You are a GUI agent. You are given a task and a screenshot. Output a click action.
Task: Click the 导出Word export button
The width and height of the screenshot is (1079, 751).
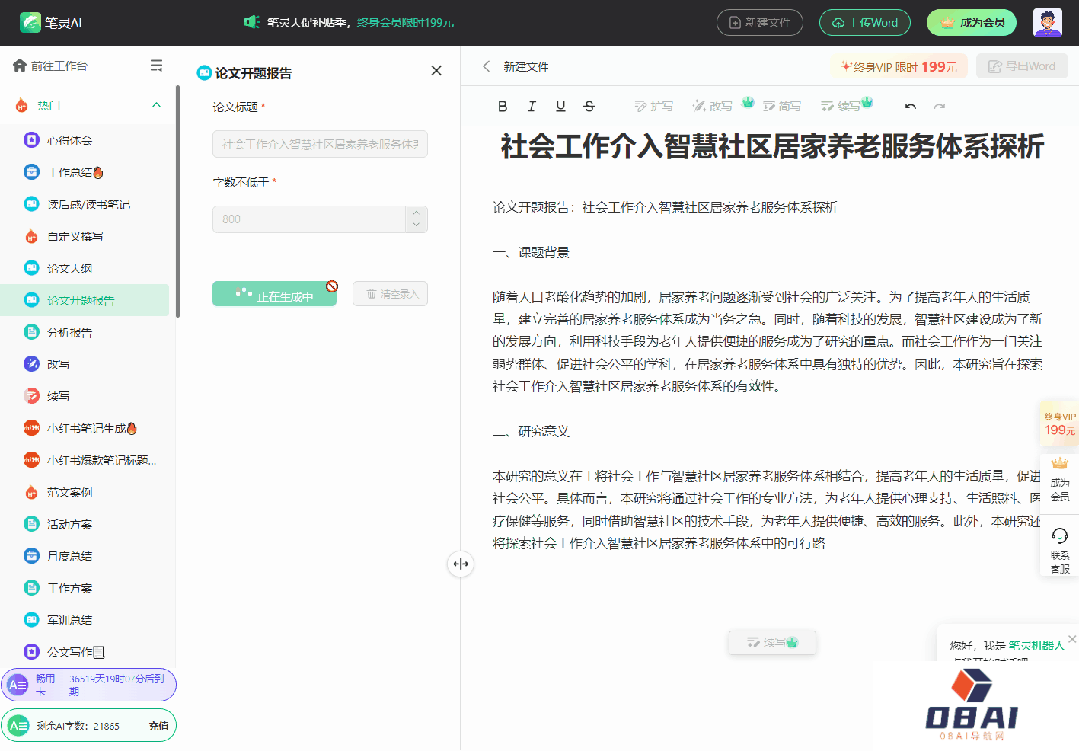pyautogui.click(x=1021, y=66)
